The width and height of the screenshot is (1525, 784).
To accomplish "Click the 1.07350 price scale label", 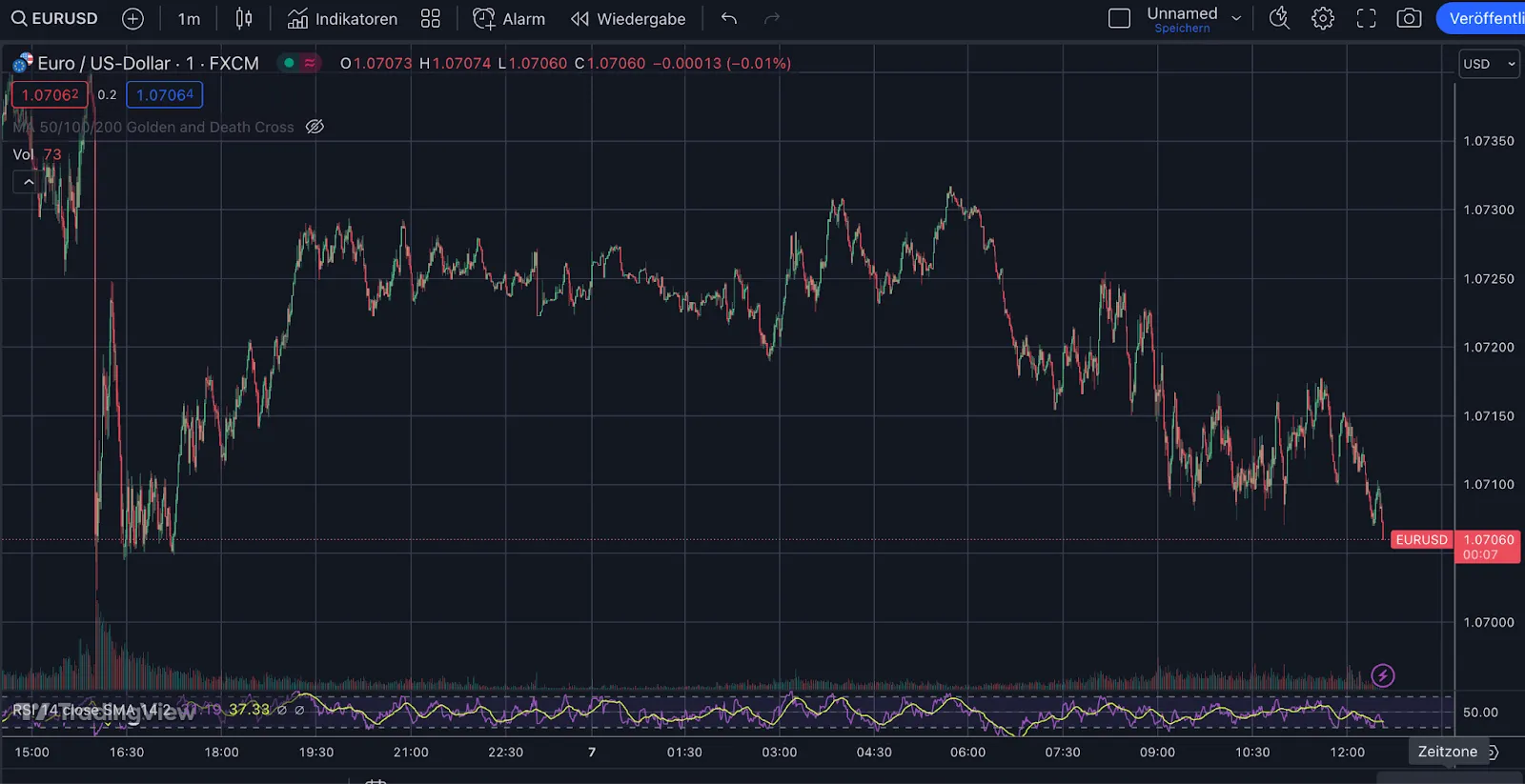I will 1489,141.
